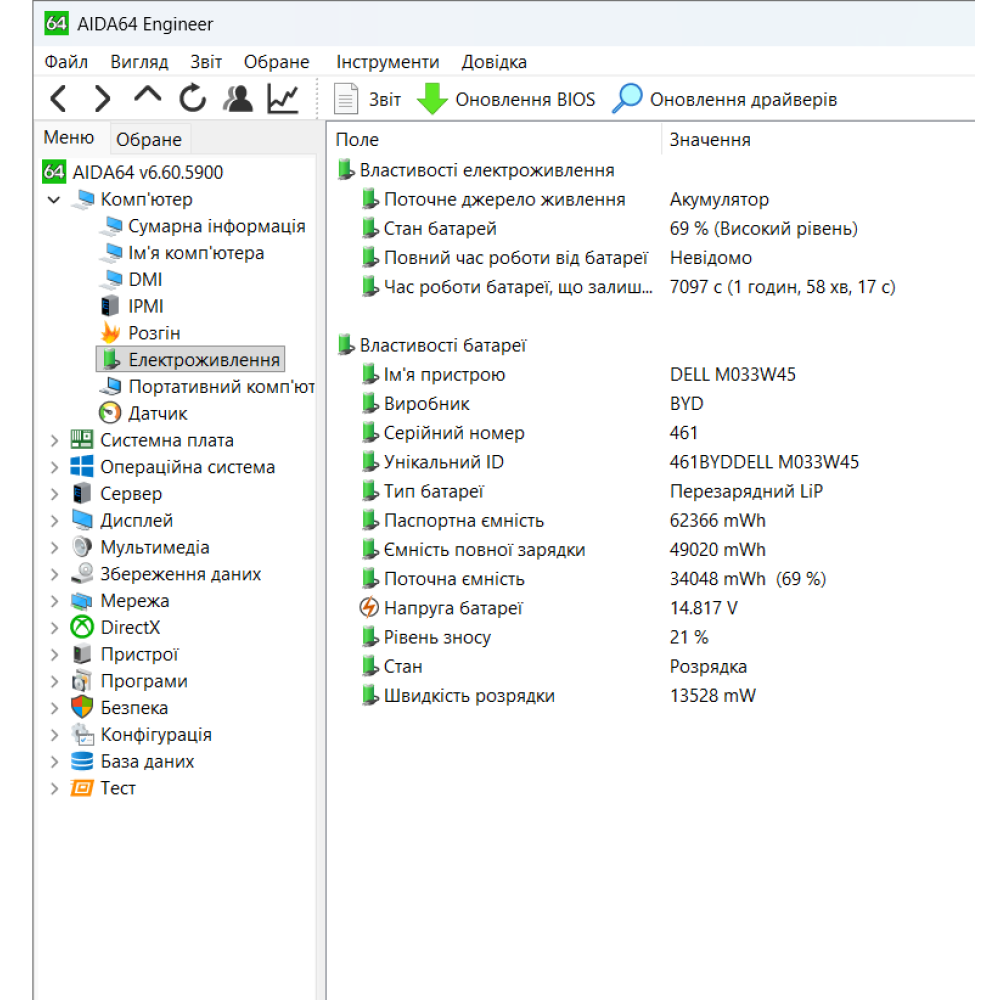Click the green Оновлення BIOS arrow icon

coord(432,98)
